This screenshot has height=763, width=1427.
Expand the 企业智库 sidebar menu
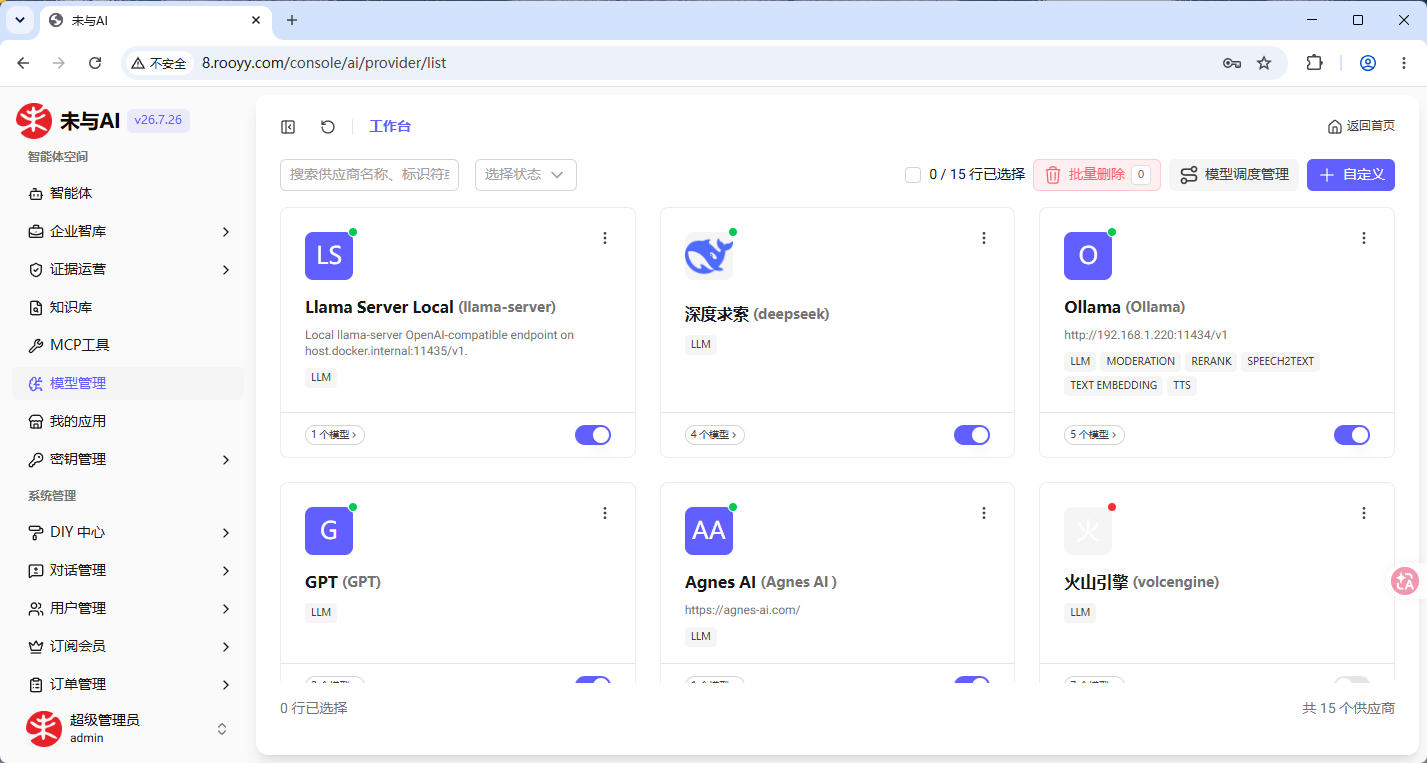point(128,231)
